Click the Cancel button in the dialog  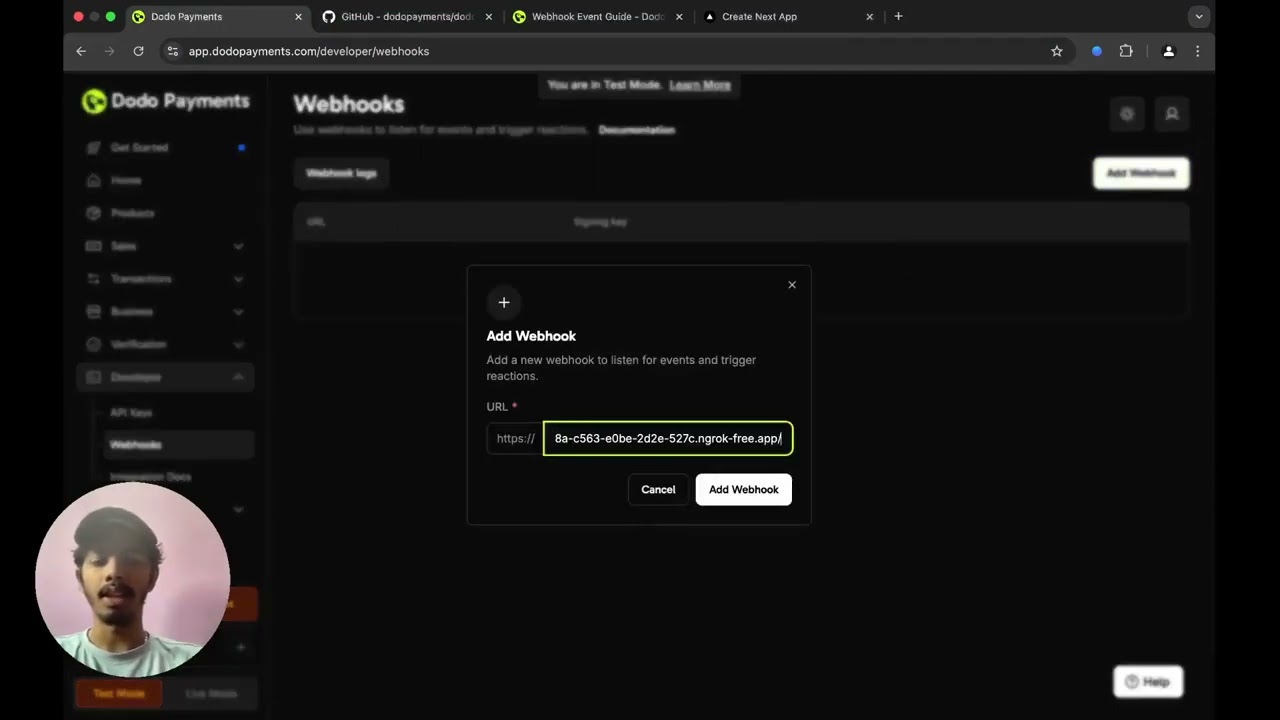pos(658,489)
